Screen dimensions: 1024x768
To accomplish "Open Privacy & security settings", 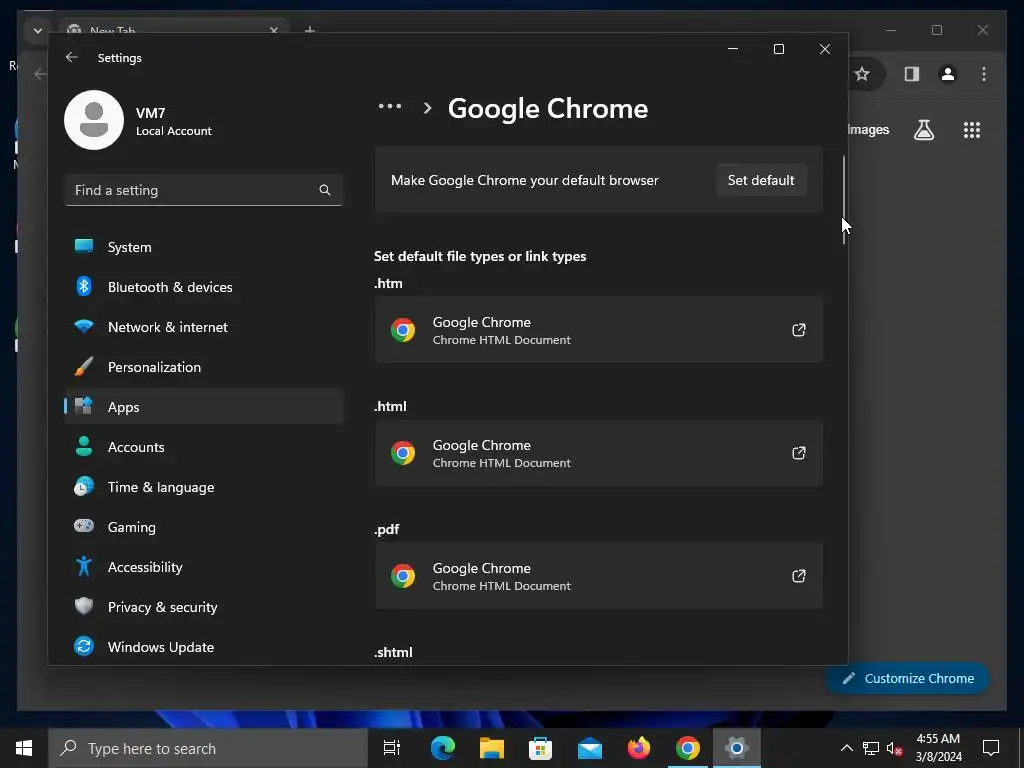I will 204,607.
